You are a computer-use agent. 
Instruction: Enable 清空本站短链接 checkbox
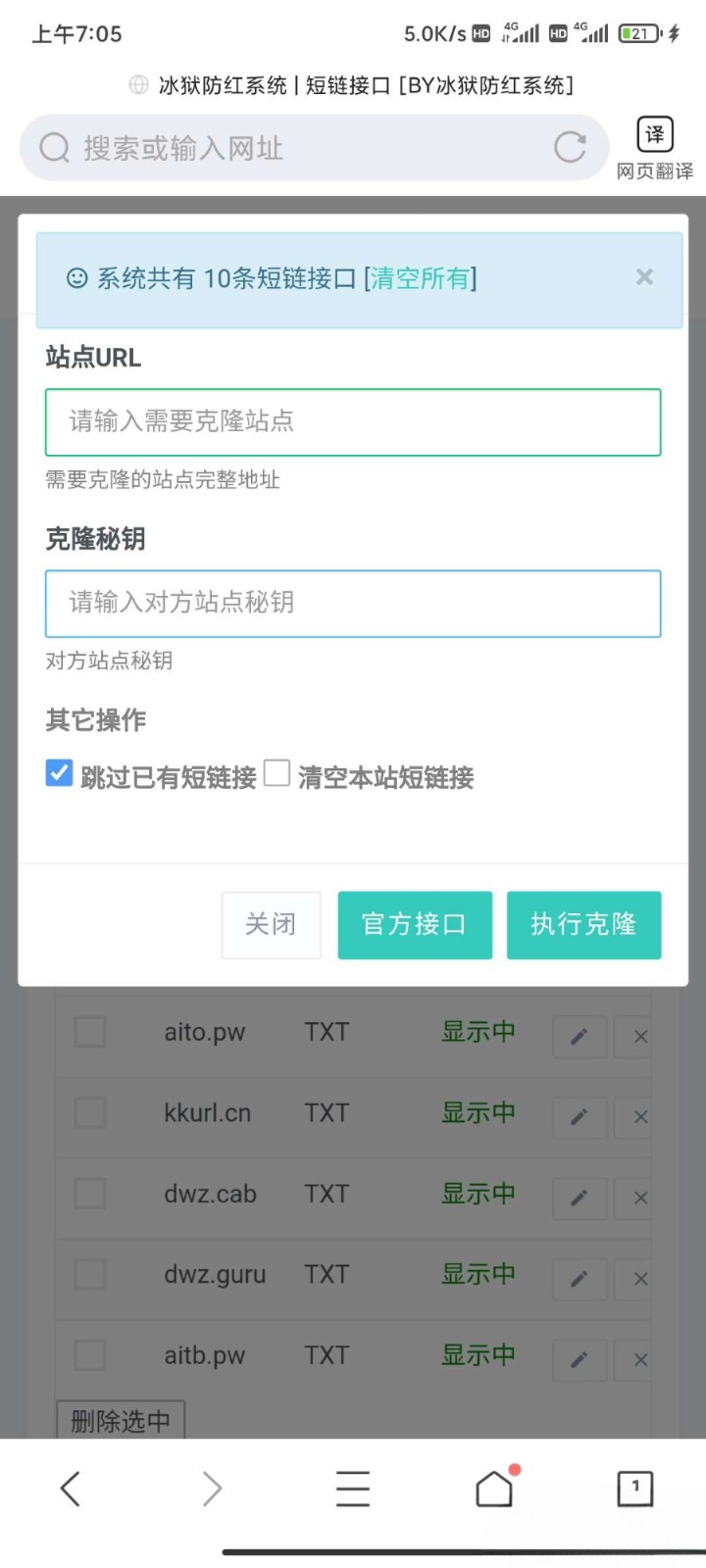(x=277, y=773)
